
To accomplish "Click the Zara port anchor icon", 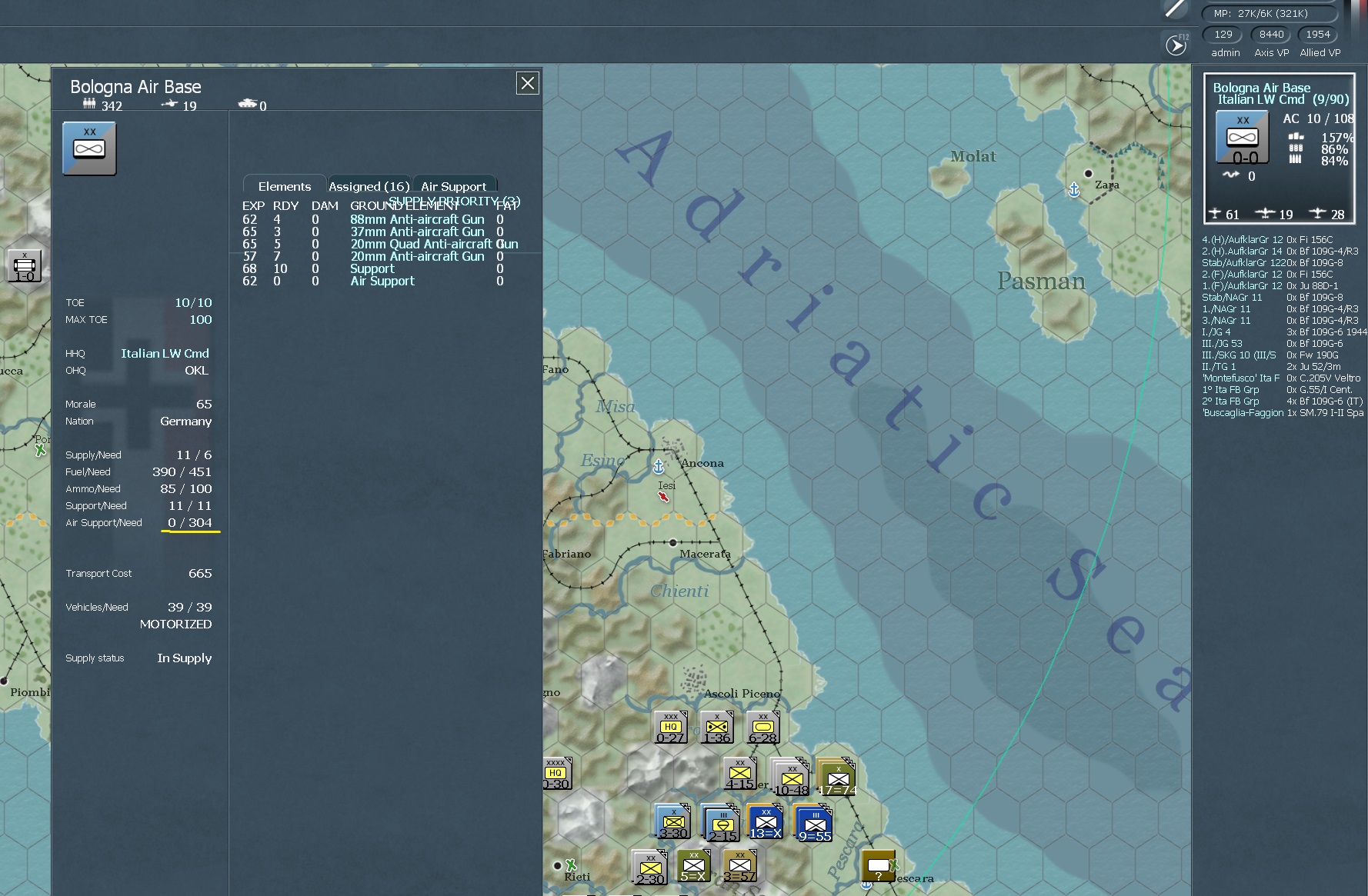I will (x=1075, y=189).
